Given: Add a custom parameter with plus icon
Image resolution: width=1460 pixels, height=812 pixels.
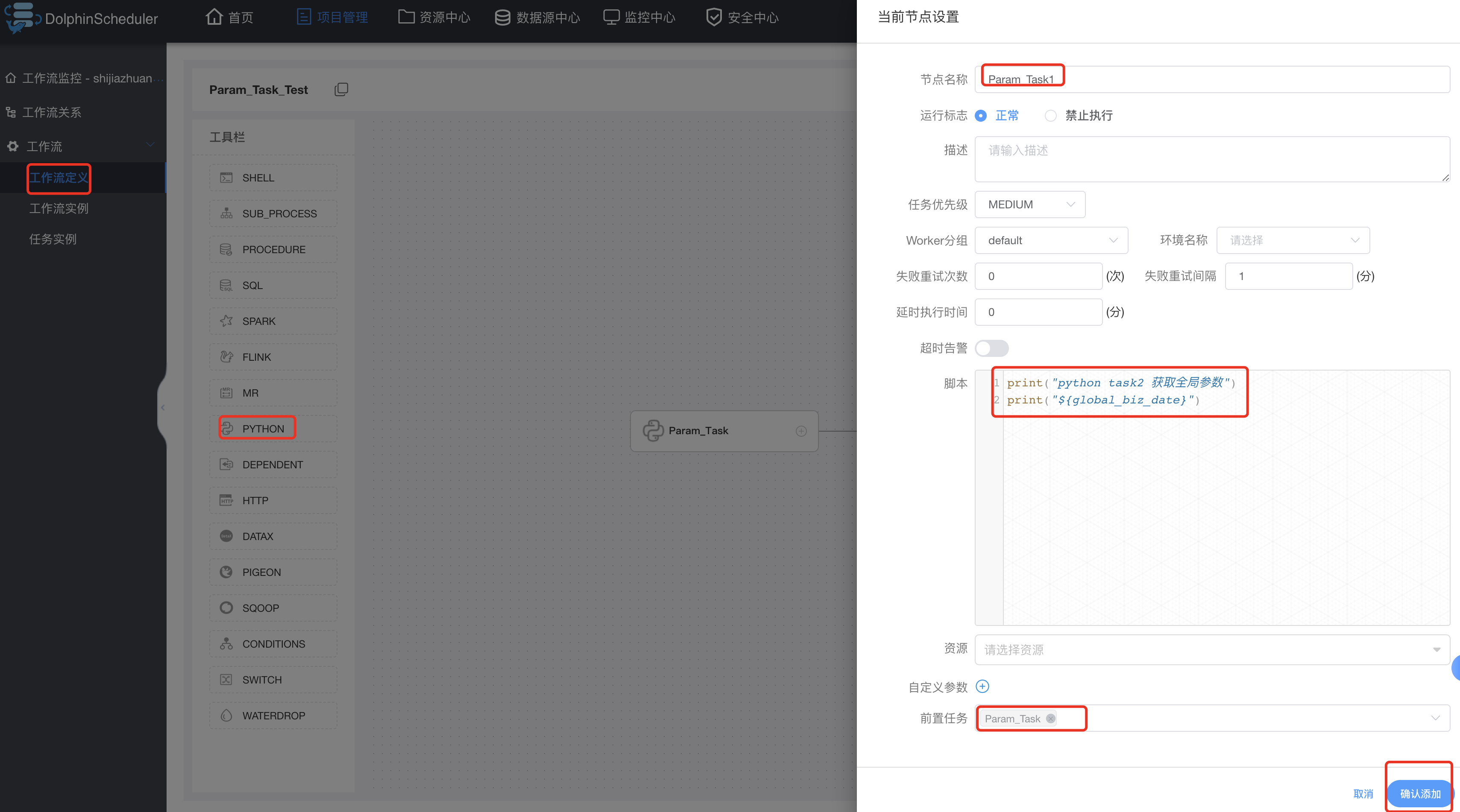Looking at the screenshot, I should tap(982, 687).
